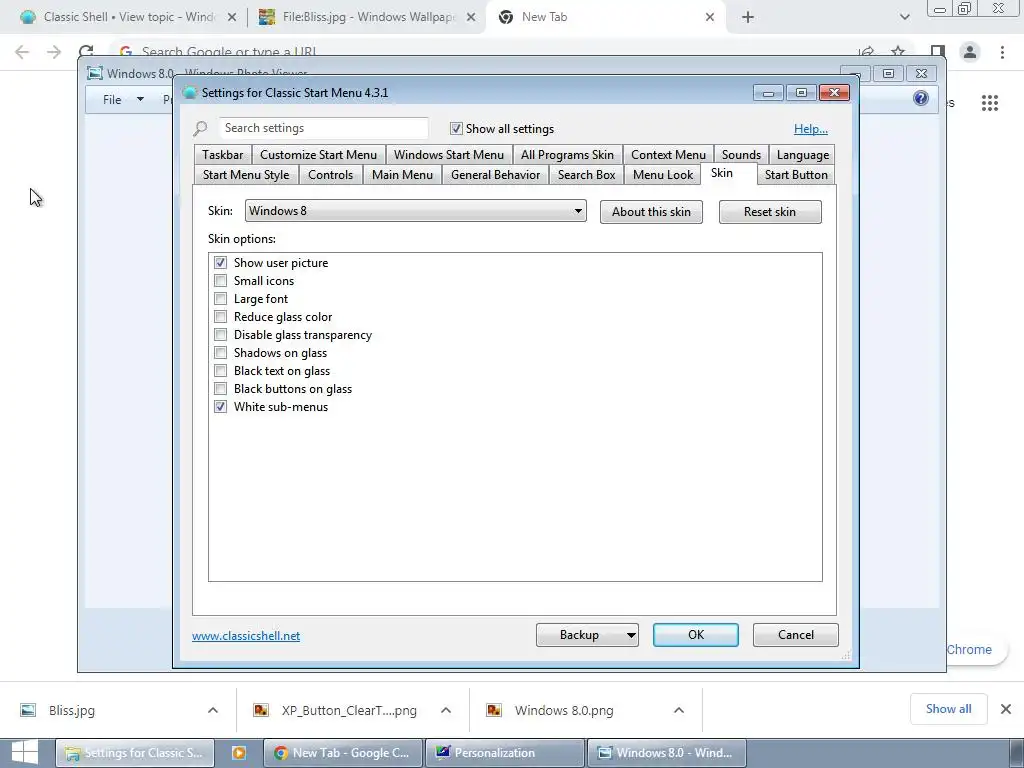This screenshot has width=1024, height=768.
Task: Cancel the settings dialog
Action: pyautogui.click(x=795, y=635)
